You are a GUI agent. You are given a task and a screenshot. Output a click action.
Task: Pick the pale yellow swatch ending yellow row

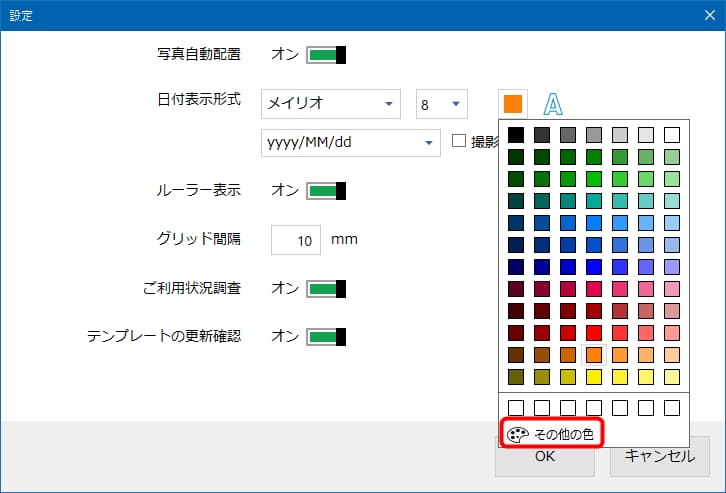pyautogui.click(x=672, y=377)
